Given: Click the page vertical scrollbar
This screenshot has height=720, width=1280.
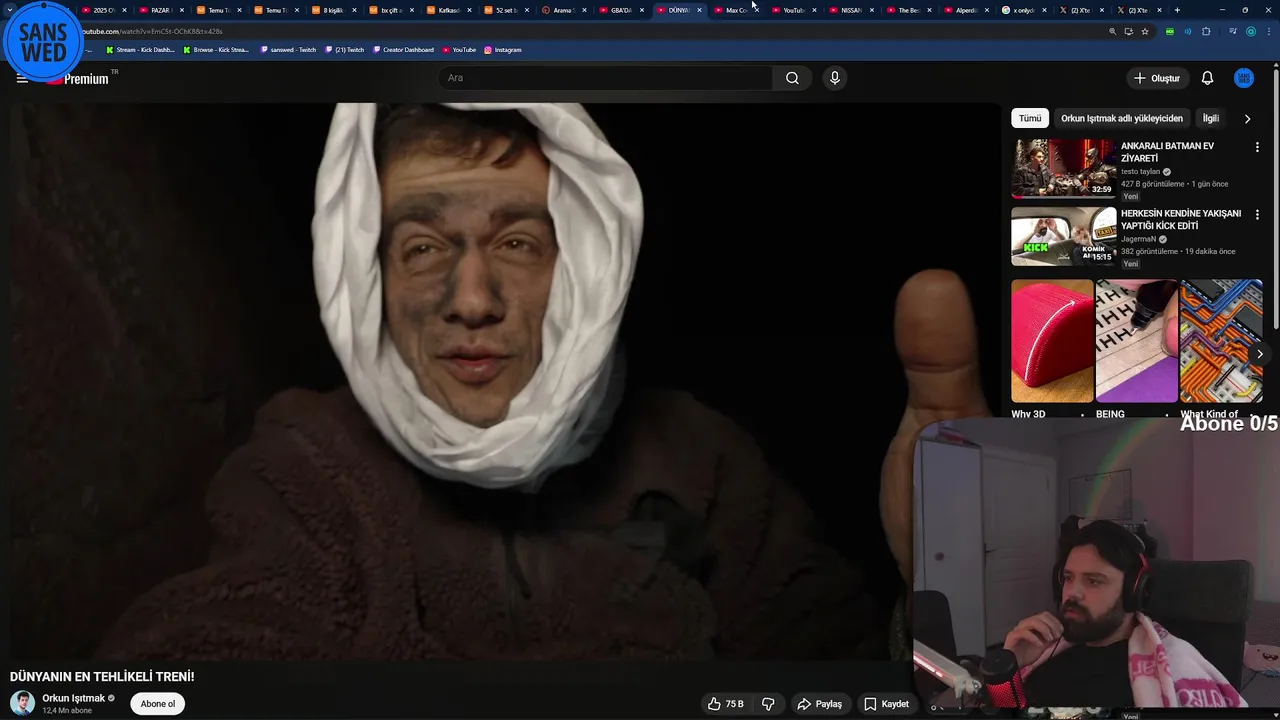Looking at the screenshot, I should (x=1276, y=200).
